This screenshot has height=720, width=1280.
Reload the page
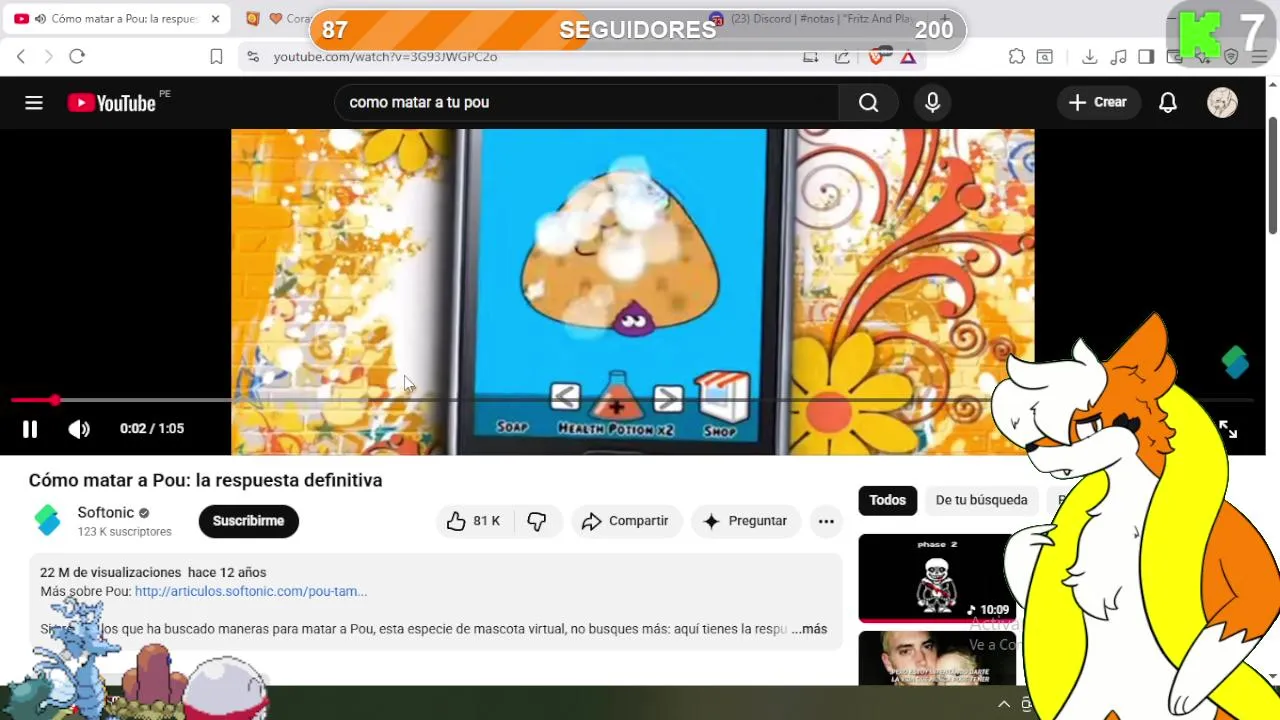click(77, 57)
